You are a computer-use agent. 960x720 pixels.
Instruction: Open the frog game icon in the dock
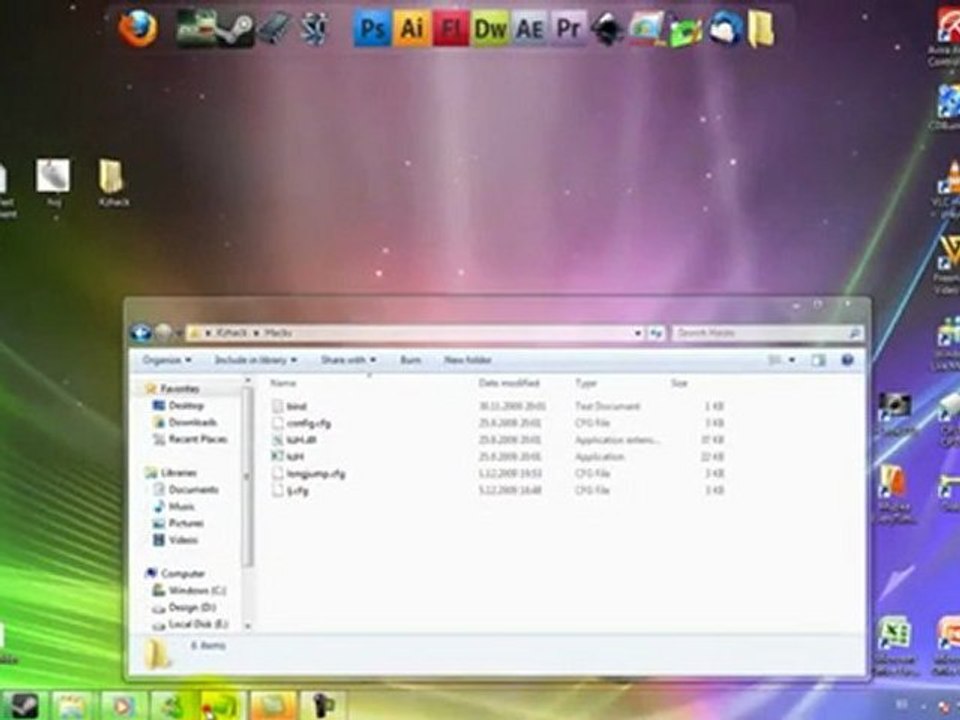click(x=195, y=29)
